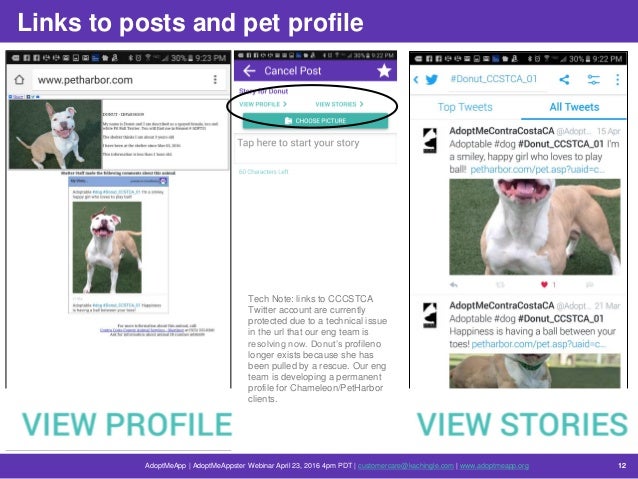The height and width of the screenshot is (479, 638).
Task: Open the Twitter overflow three-dot menu
Action: (617, 79)
